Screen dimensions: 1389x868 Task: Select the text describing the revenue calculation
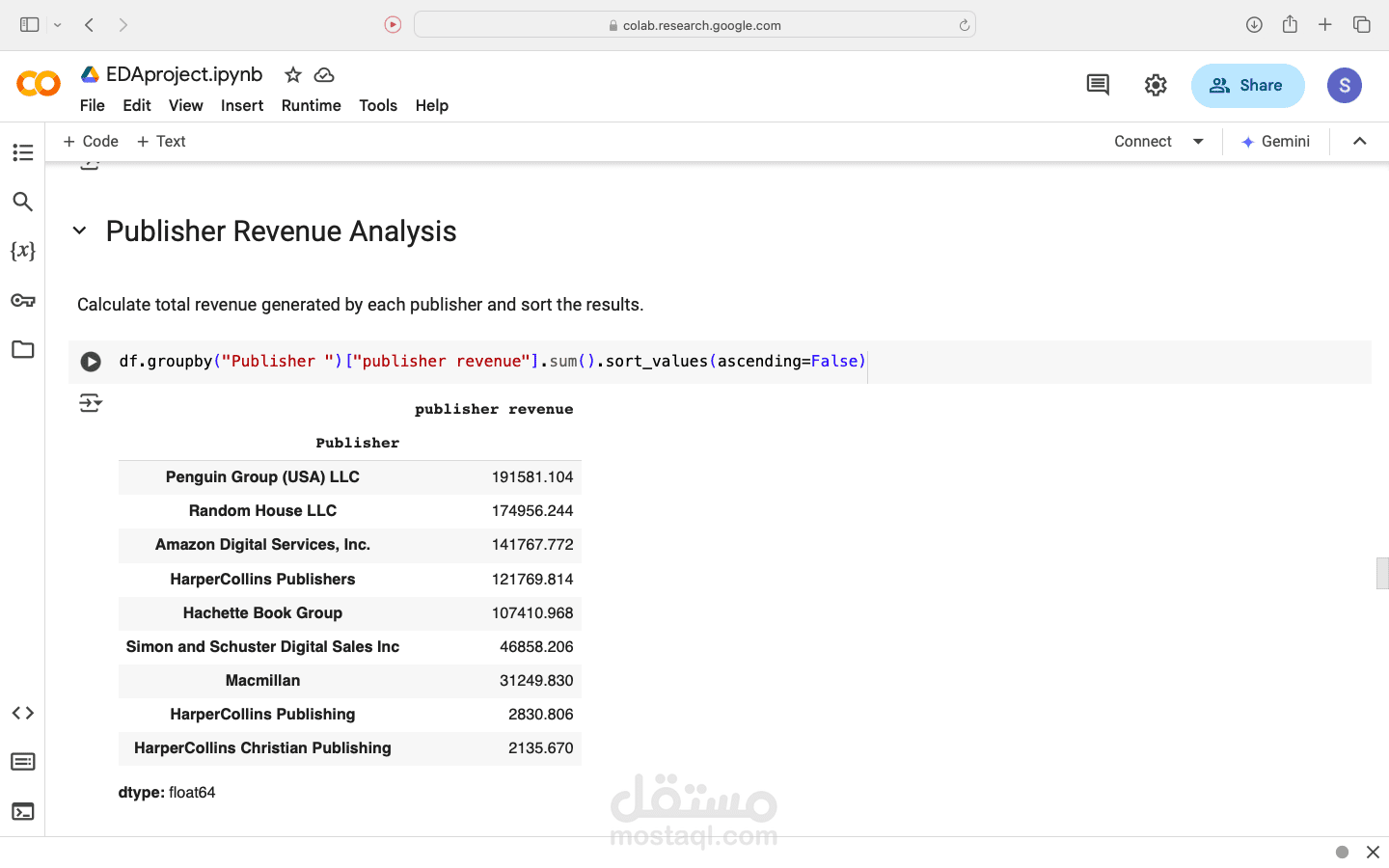tap(361, 305)
